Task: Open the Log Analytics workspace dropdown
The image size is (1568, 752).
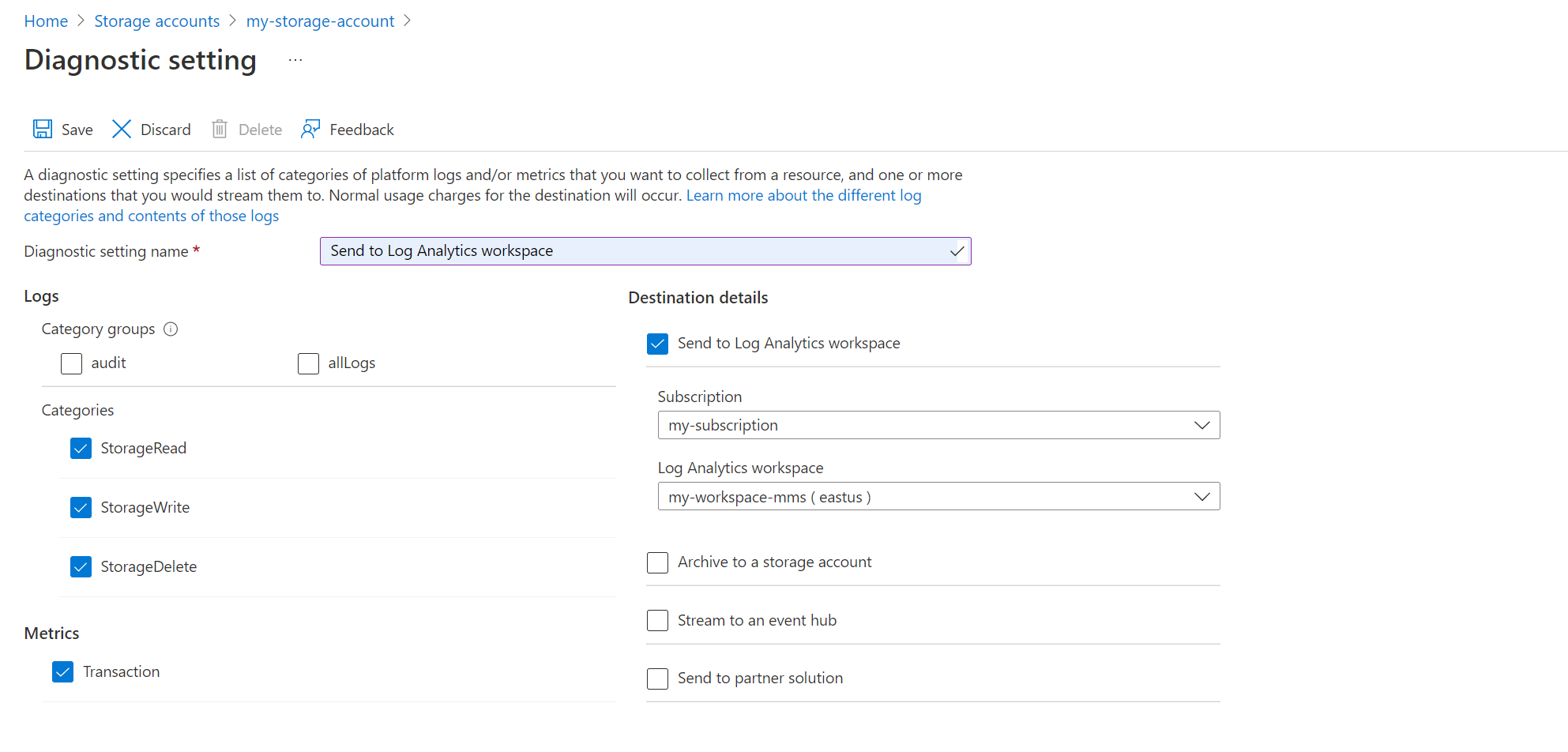Action: coord(938,497)
